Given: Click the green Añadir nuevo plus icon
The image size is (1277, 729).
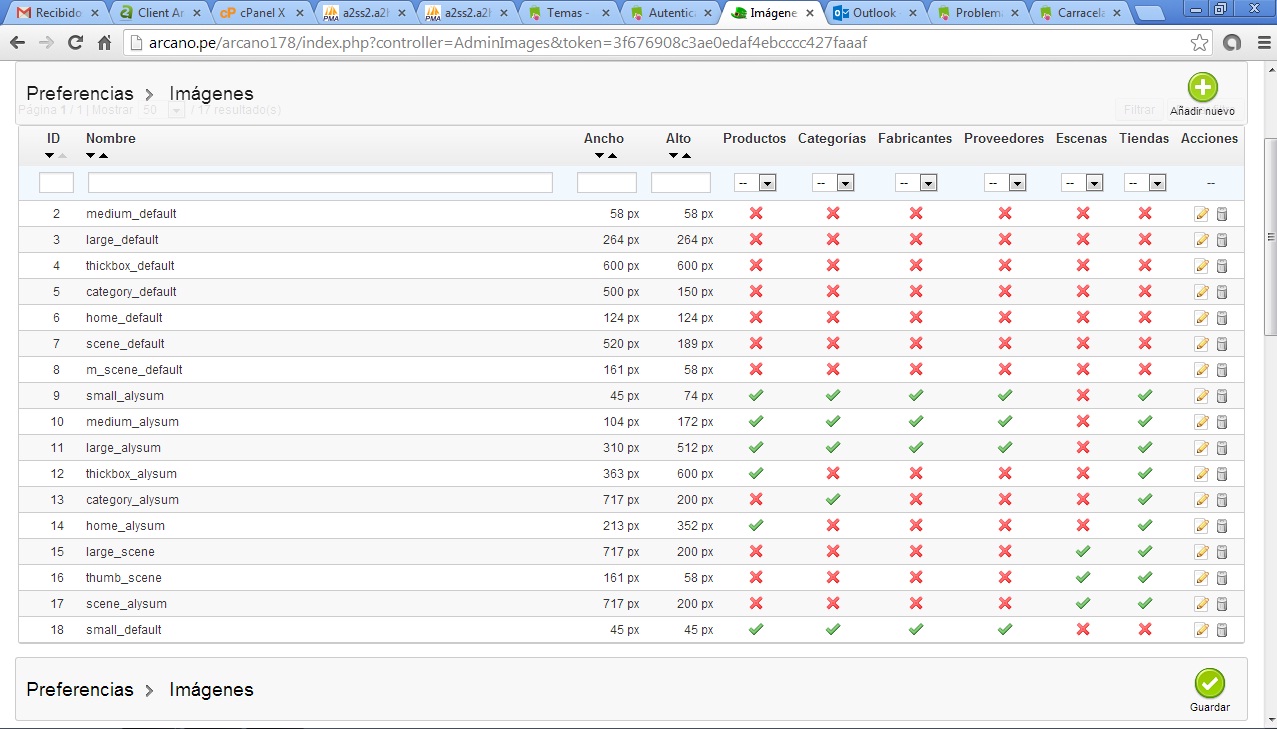Looking at the screenshot, I should [1203, 88].
